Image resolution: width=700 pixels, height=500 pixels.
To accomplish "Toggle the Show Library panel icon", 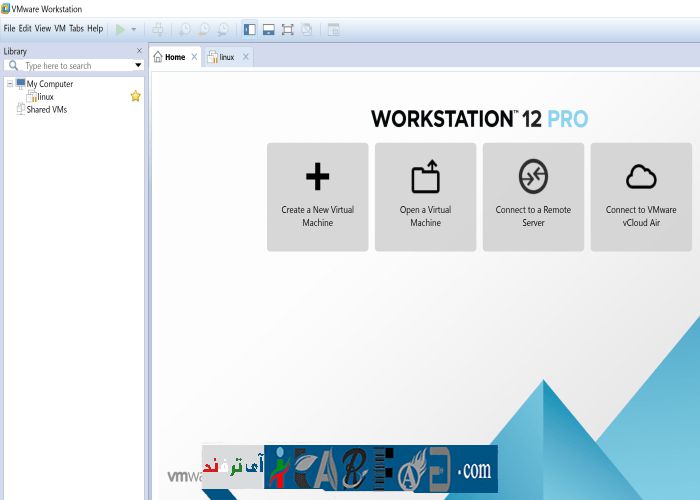I will pyautogui.click(x=249, y=29).
